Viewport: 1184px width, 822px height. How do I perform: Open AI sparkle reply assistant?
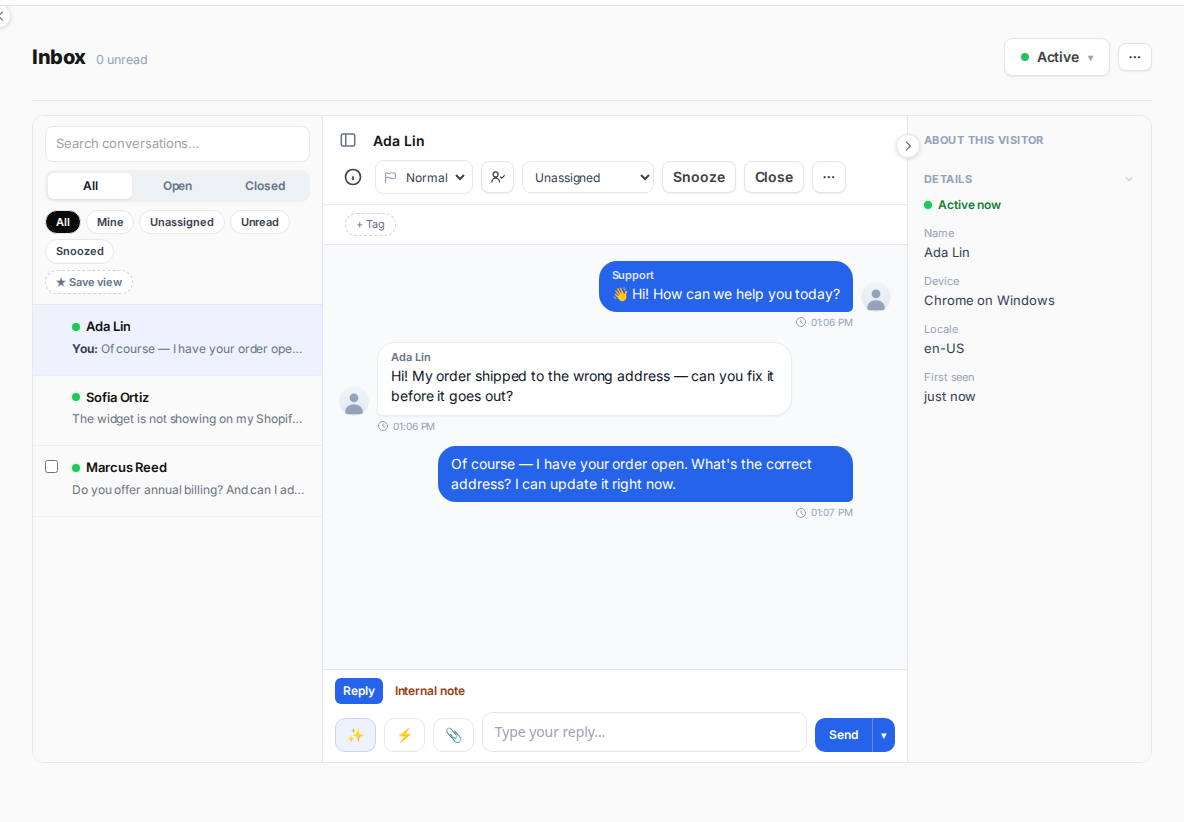click(x=355, y=735)
